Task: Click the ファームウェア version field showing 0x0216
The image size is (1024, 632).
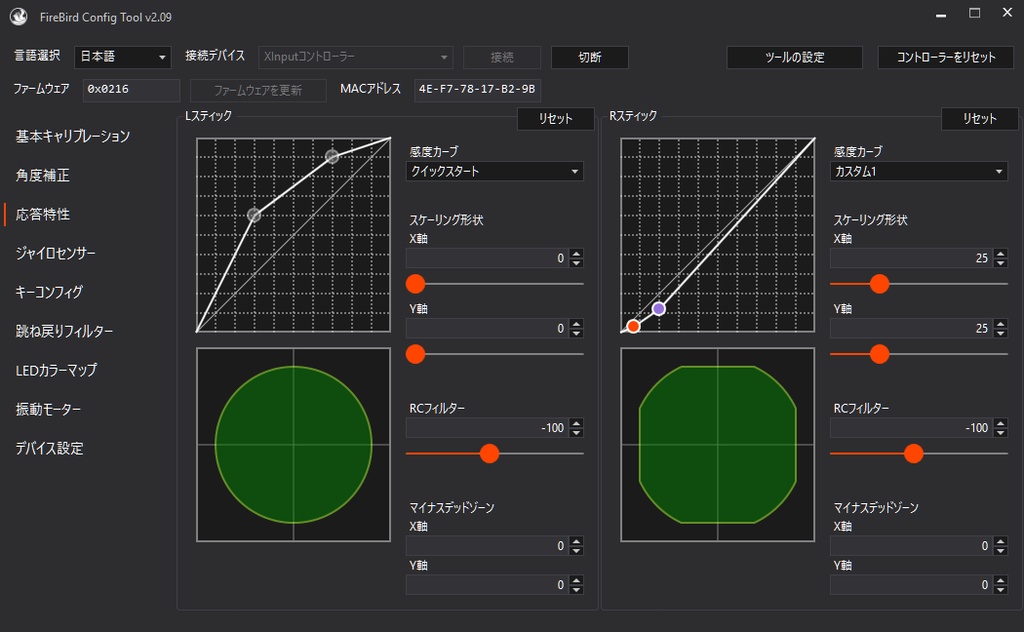Action: tap(130, 89)
